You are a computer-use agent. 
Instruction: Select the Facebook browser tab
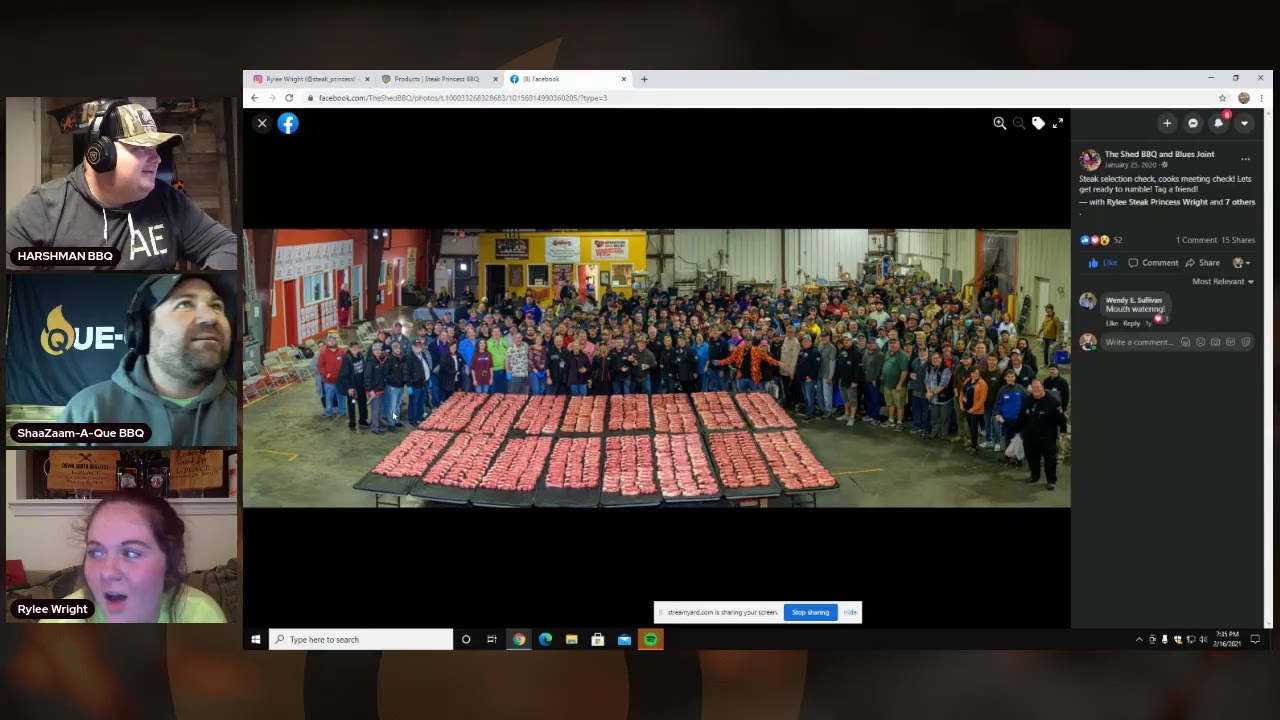pyautogui.click(x=567, y=79)
